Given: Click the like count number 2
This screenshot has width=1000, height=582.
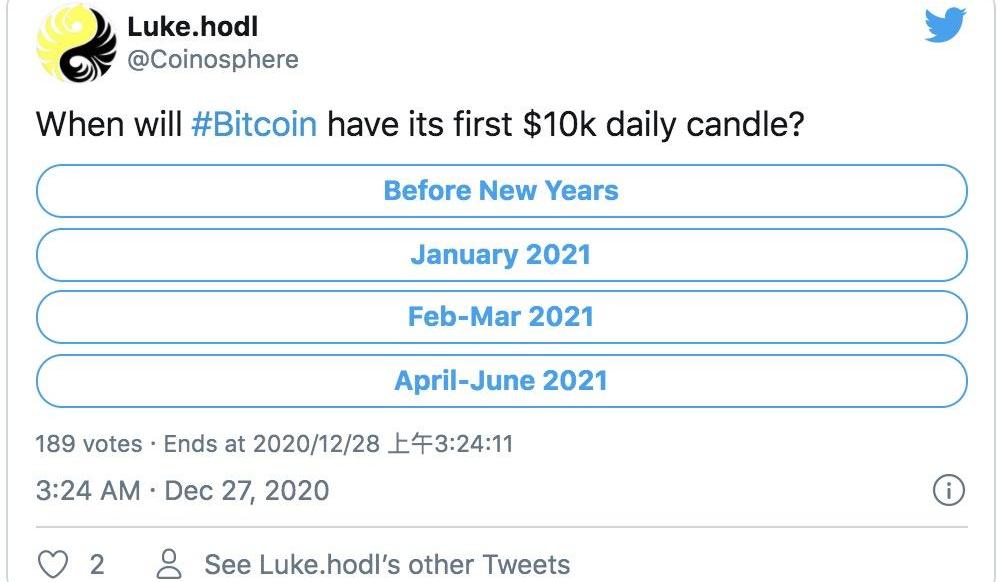Looking at the screenshot, I should click(x=97, y=565).
